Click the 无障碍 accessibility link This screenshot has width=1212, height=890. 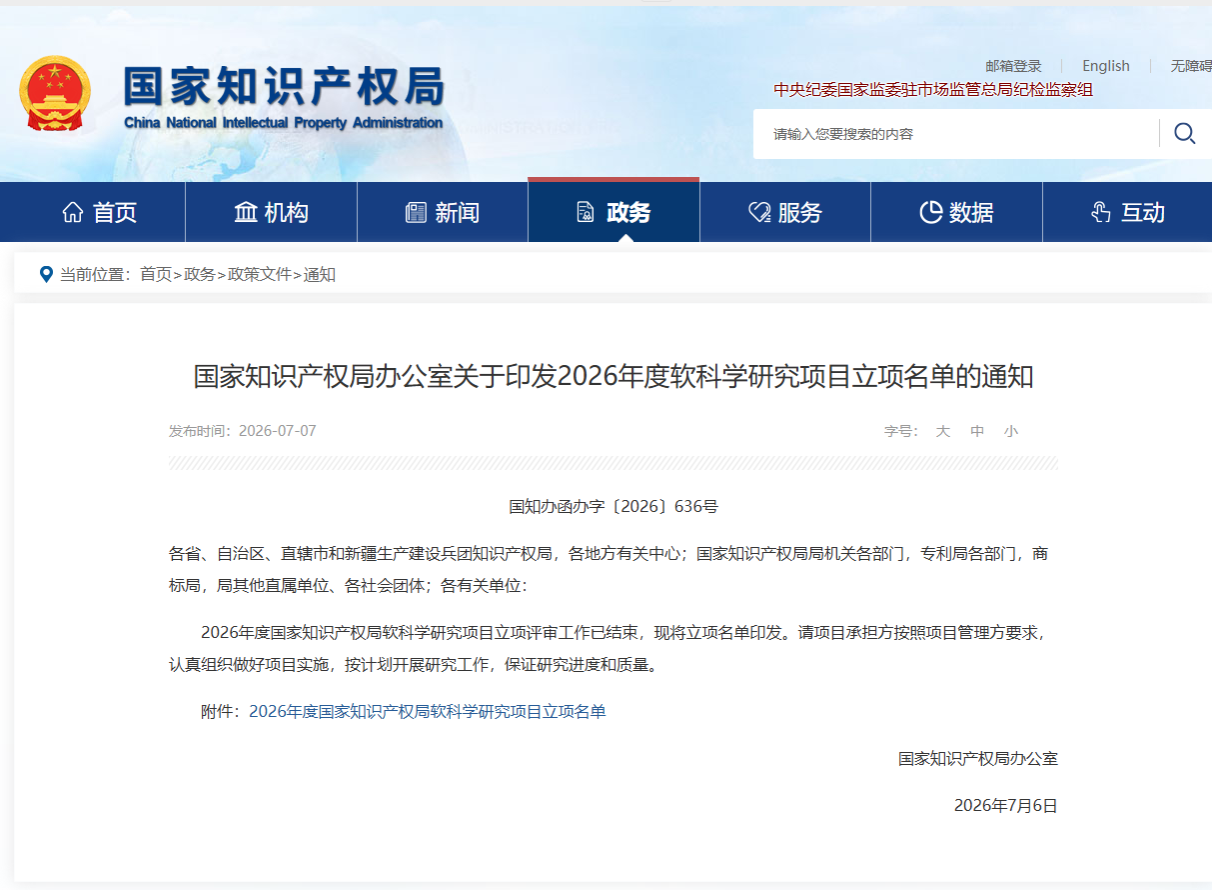(x=1191, y=66)
